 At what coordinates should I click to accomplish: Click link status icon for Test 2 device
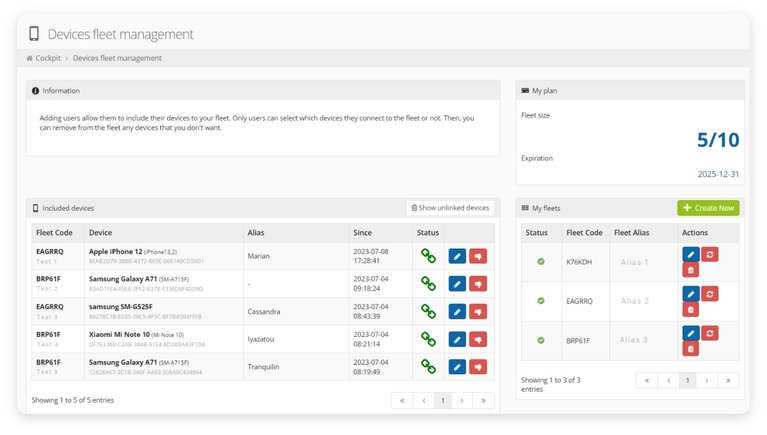coord(428,284)
